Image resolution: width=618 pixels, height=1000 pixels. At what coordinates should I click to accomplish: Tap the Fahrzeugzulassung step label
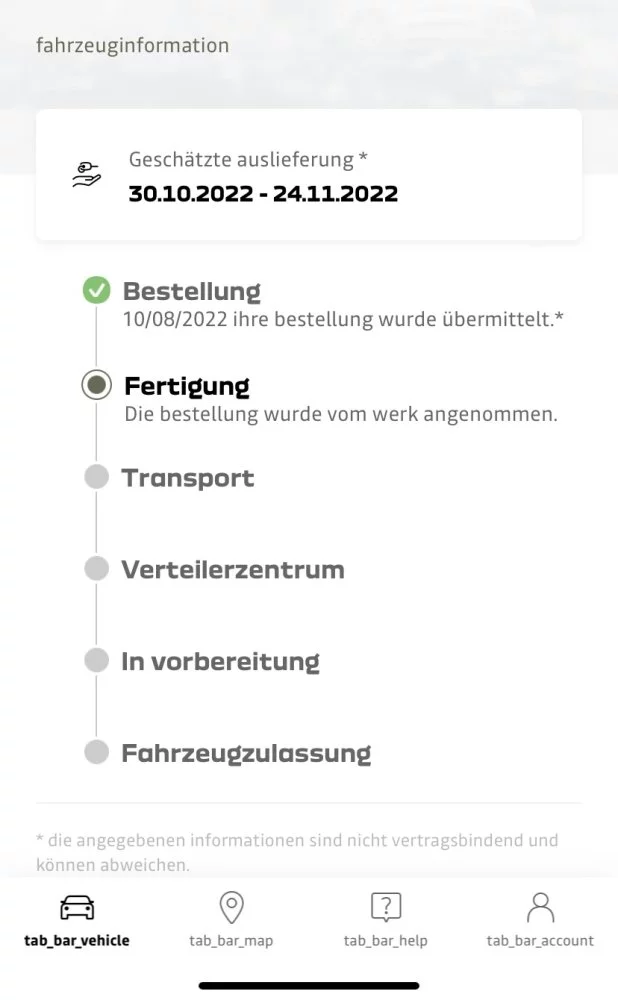tap(246, 753)
